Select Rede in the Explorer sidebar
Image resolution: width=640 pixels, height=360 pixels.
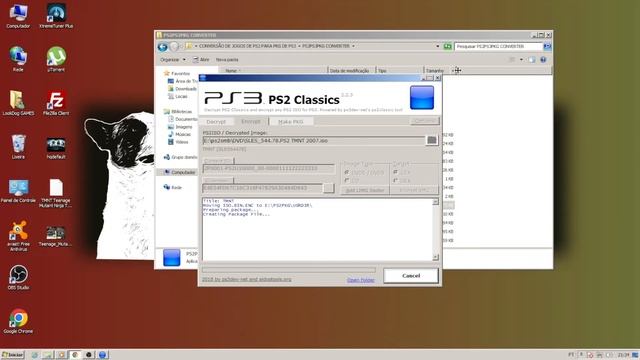click(173, 187)
